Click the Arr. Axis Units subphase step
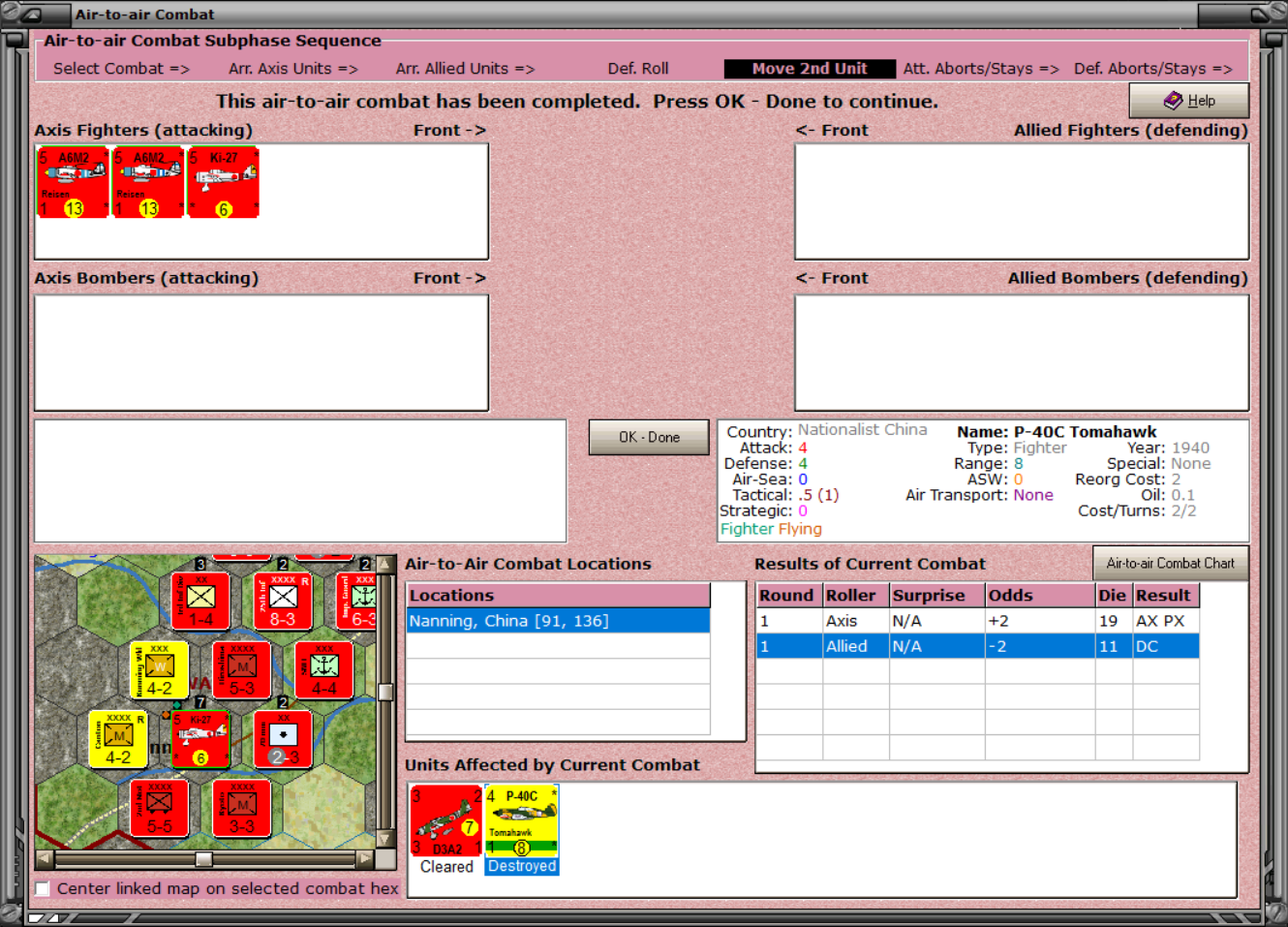The width and height of the screenshot is (1288, 927). click(x=293, y=69)
